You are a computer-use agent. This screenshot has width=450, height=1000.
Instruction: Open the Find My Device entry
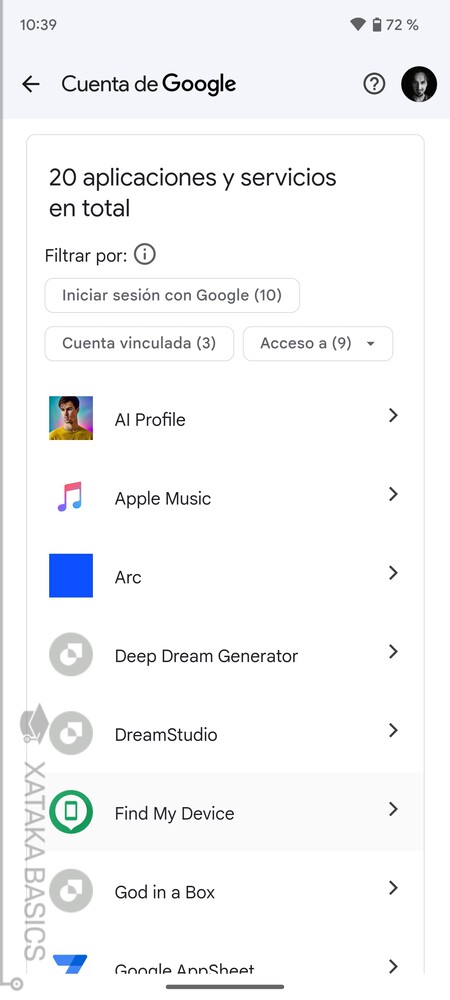pyautogui.click(x=225, y=811)
